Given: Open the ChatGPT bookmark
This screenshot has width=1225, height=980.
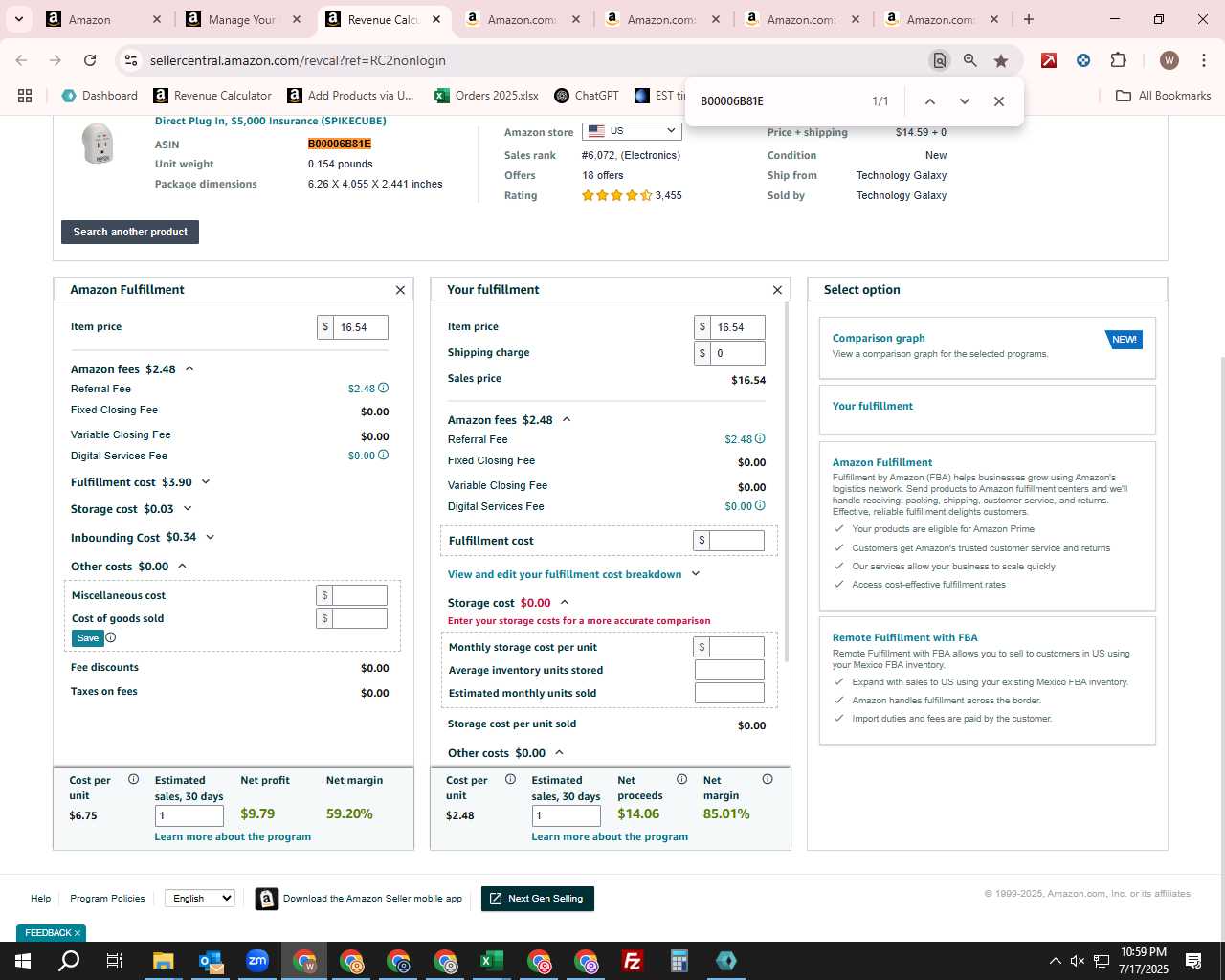Looking at the screenshot, I should [587, 96].
